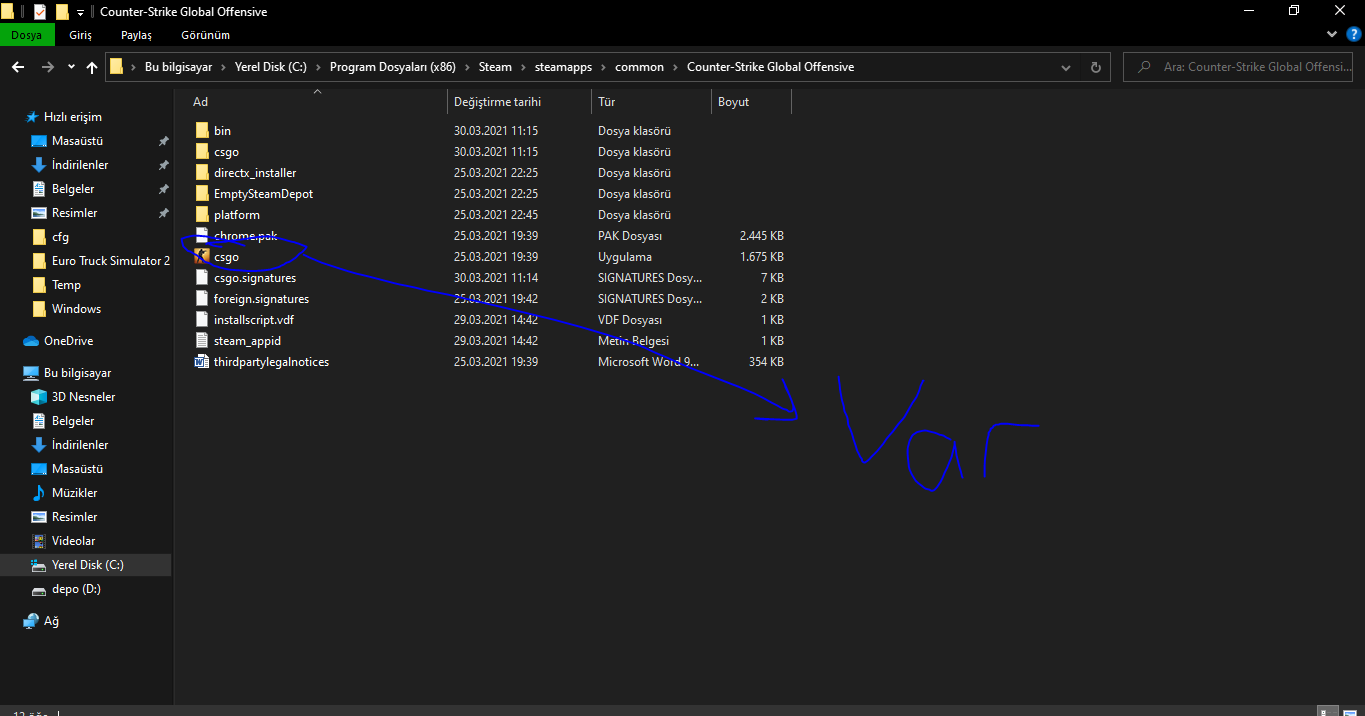The width and height of the screenshot is (1365, 716).
Task: Select the foreign.signatures file icon
Action: click(x=202, y=299)
